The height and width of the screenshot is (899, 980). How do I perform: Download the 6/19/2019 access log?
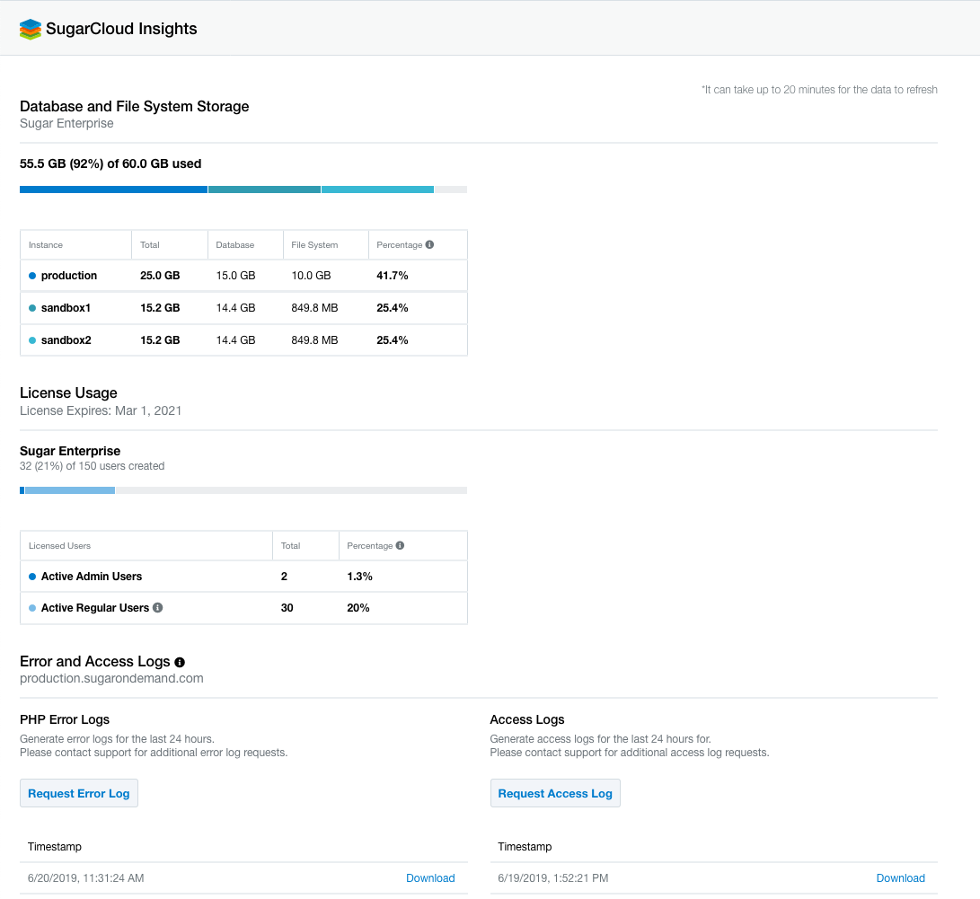(900, 878)
